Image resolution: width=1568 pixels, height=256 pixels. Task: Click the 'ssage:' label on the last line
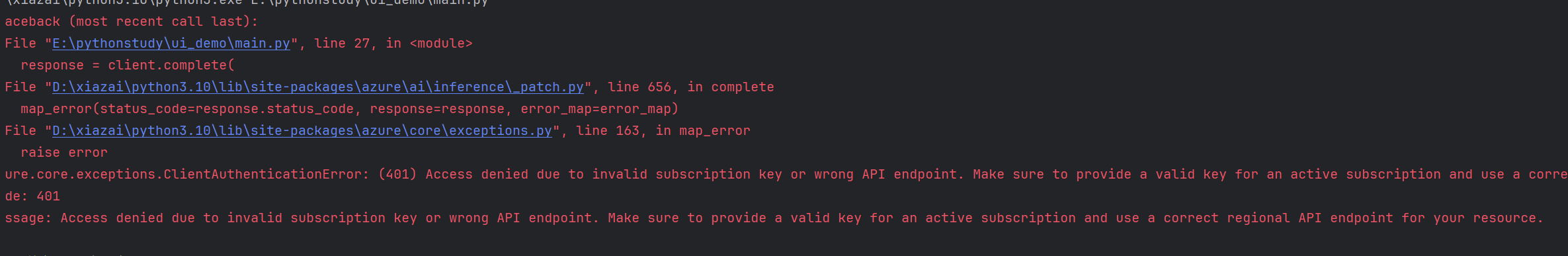[x=28, y=218]
